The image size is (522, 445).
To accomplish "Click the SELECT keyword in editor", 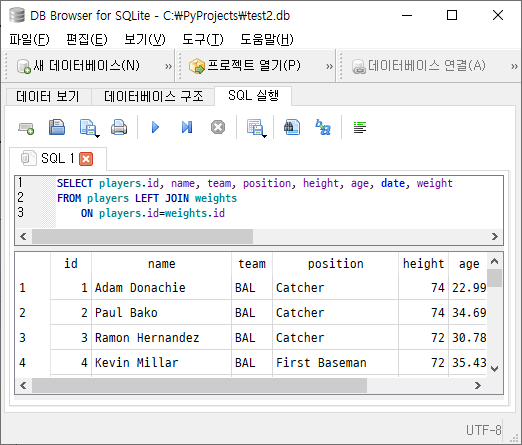I will click(x=75, y=183).
